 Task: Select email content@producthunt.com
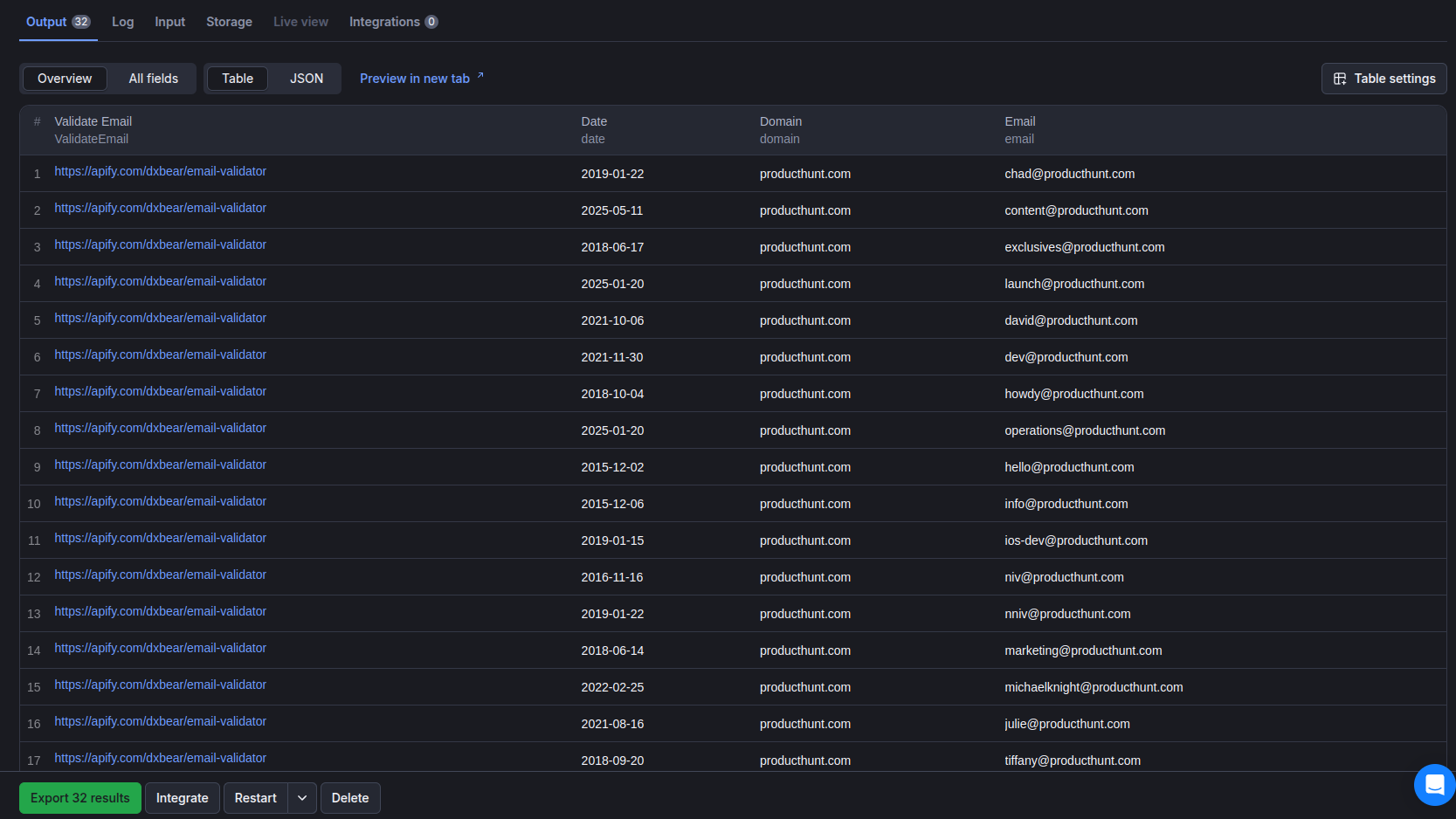pos(1077,210)
